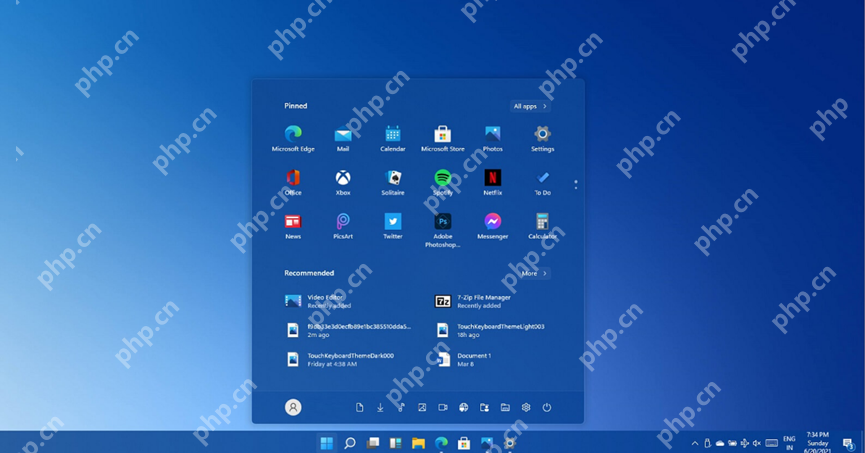Open Microsoft Store from the pinned apps
The image size is (865, 453).
tap(442, 138)
